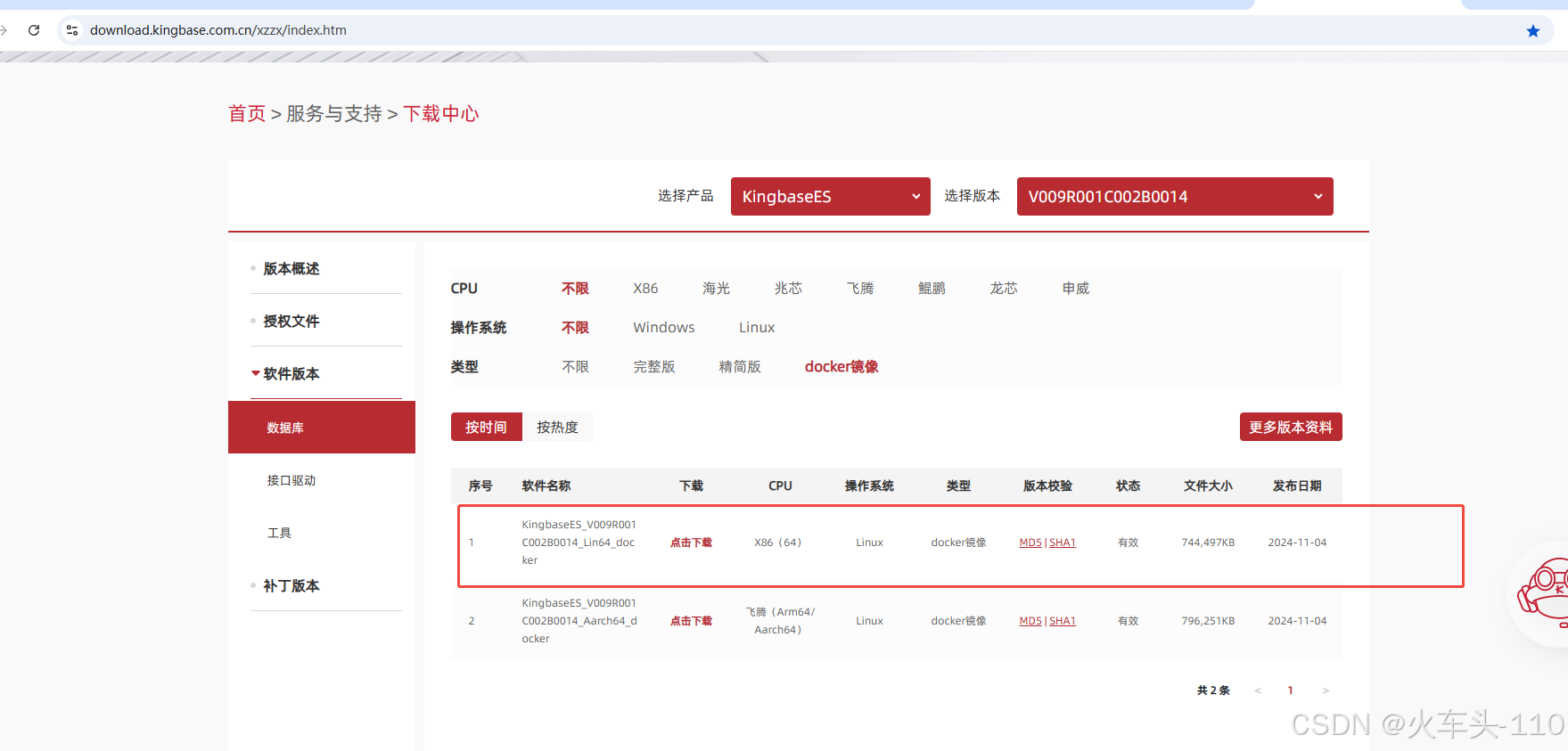Viewport: 1568px width, 751px height.
Task: Click the 下载中心 breadcrumb link
Action: [441, 114]
